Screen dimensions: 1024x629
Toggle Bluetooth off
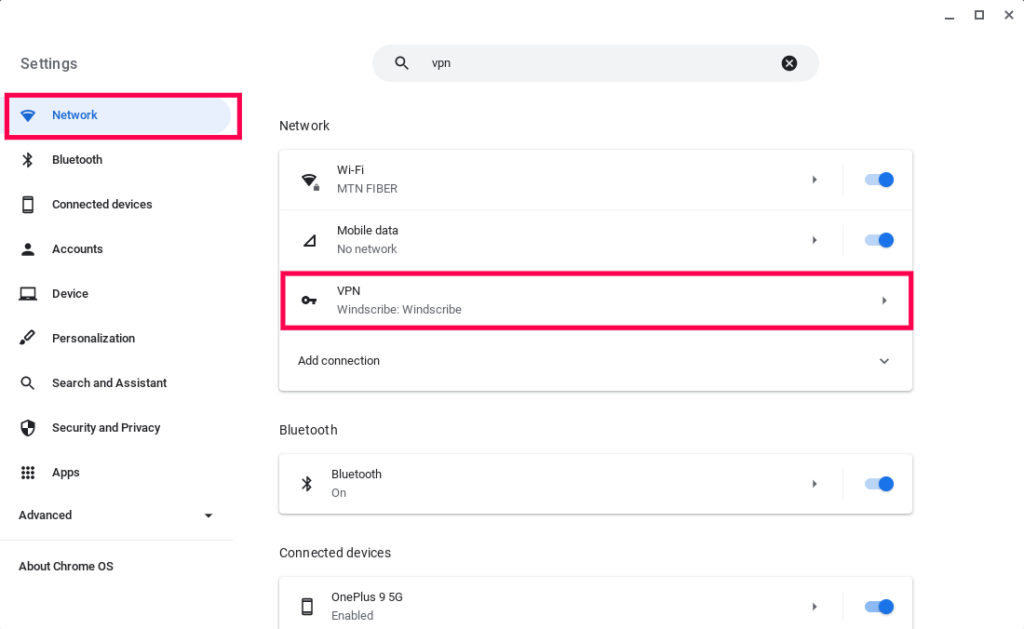click(878, 484)
